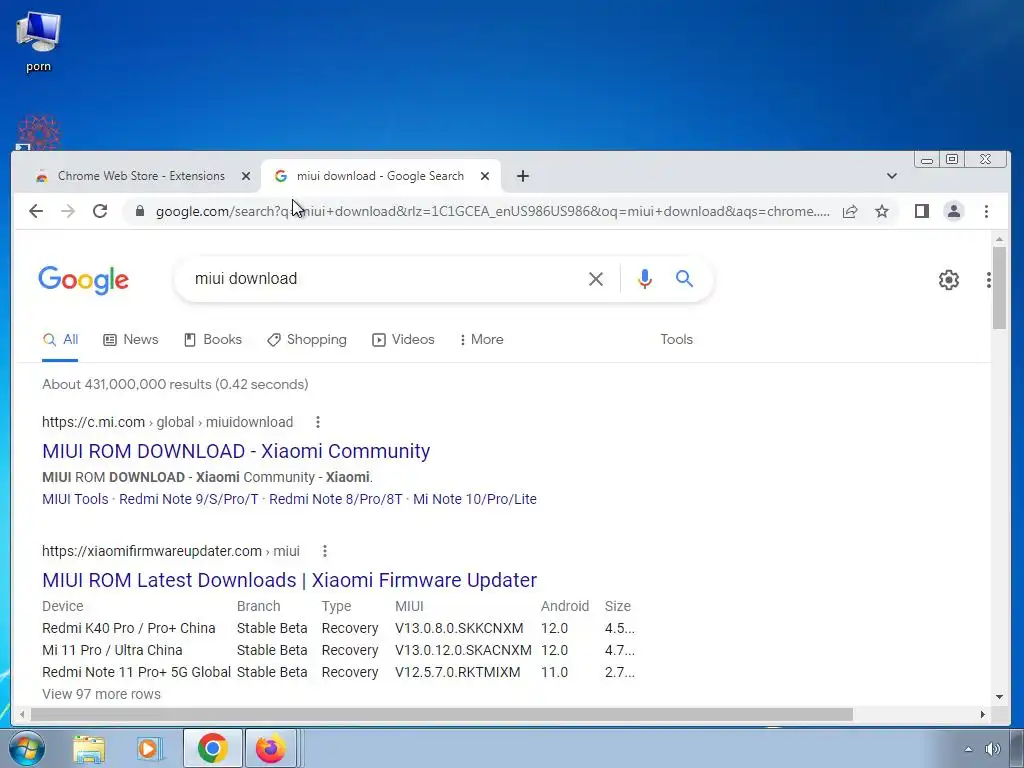Open Windows Explorer from taskbar
Viewport: 1024px width, 768px height.
coord(89,748)
